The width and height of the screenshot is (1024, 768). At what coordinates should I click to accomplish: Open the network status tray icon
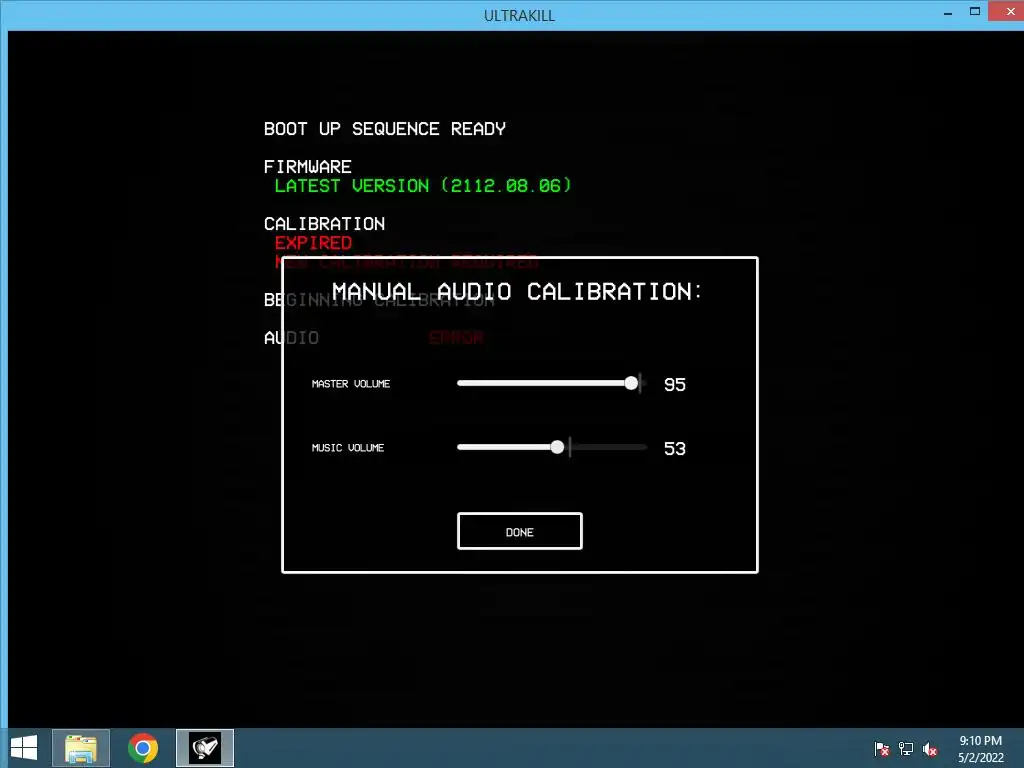[906, 749]
